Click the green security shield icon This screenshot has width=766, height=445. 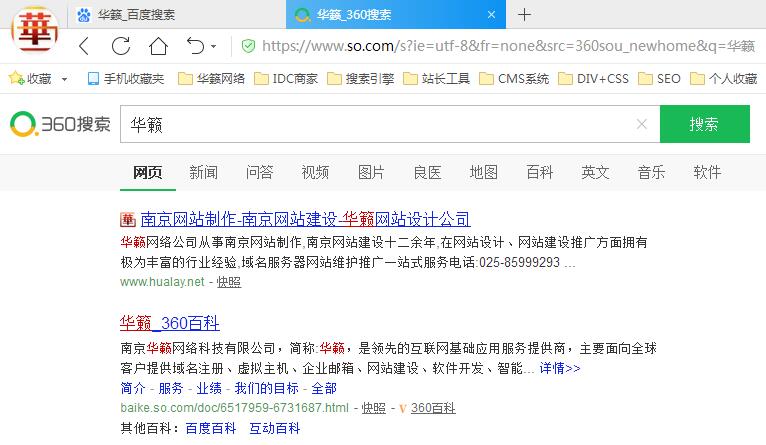[248, 46]
